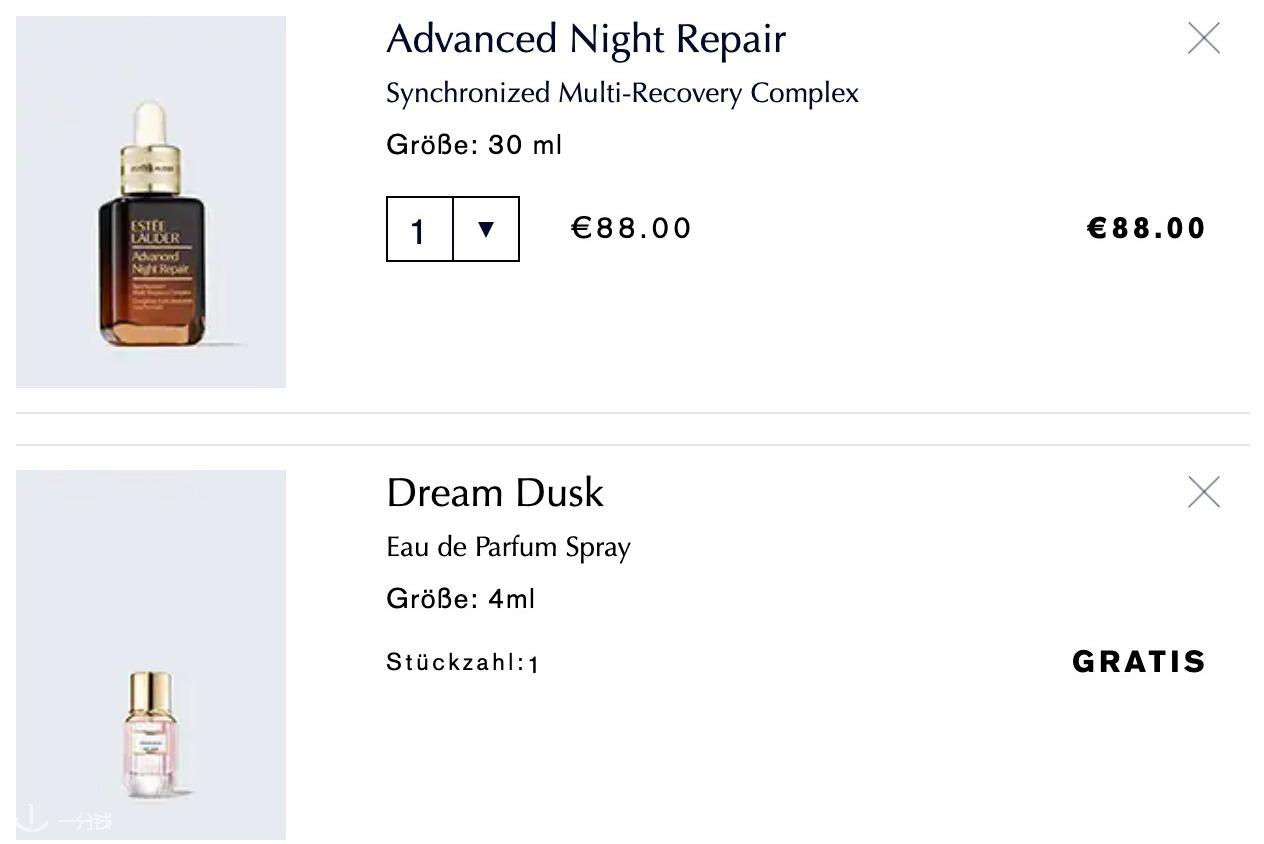Click the Stückzahl: 1 quantity text
The image size is (1264, 844).
coord(463,663)
